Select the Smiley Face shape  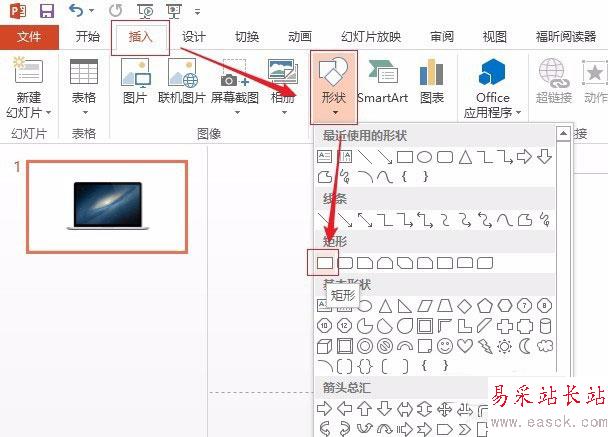445,346
